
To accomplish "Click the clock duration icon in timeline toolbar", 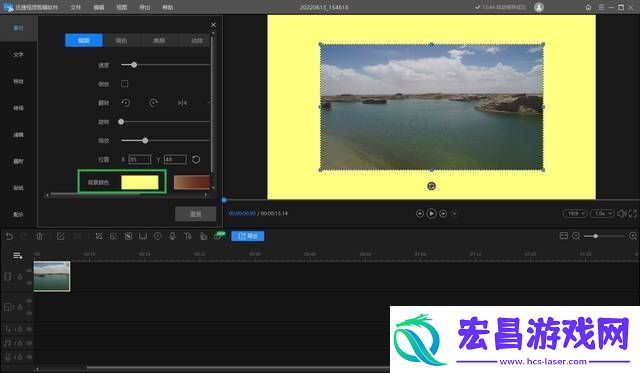I will pyautogui.click(x=158, y=236).
